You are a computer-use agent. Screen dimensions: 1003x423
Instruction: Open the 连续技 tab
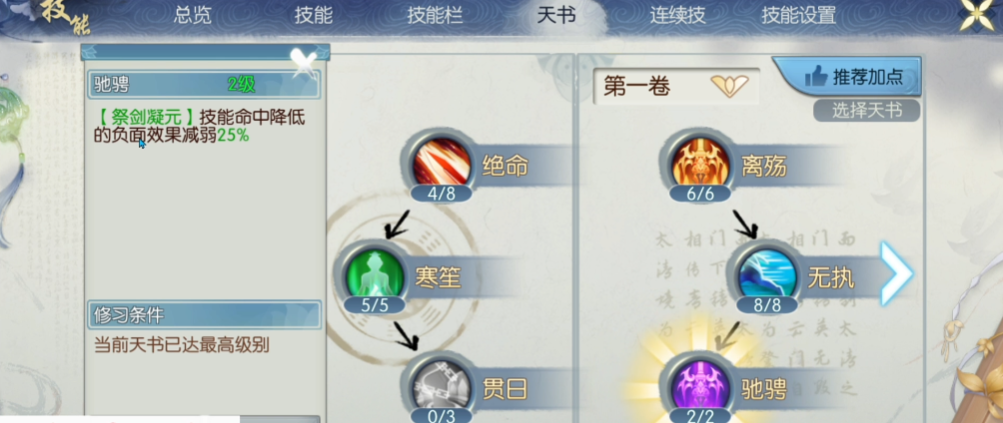[677, 15]
